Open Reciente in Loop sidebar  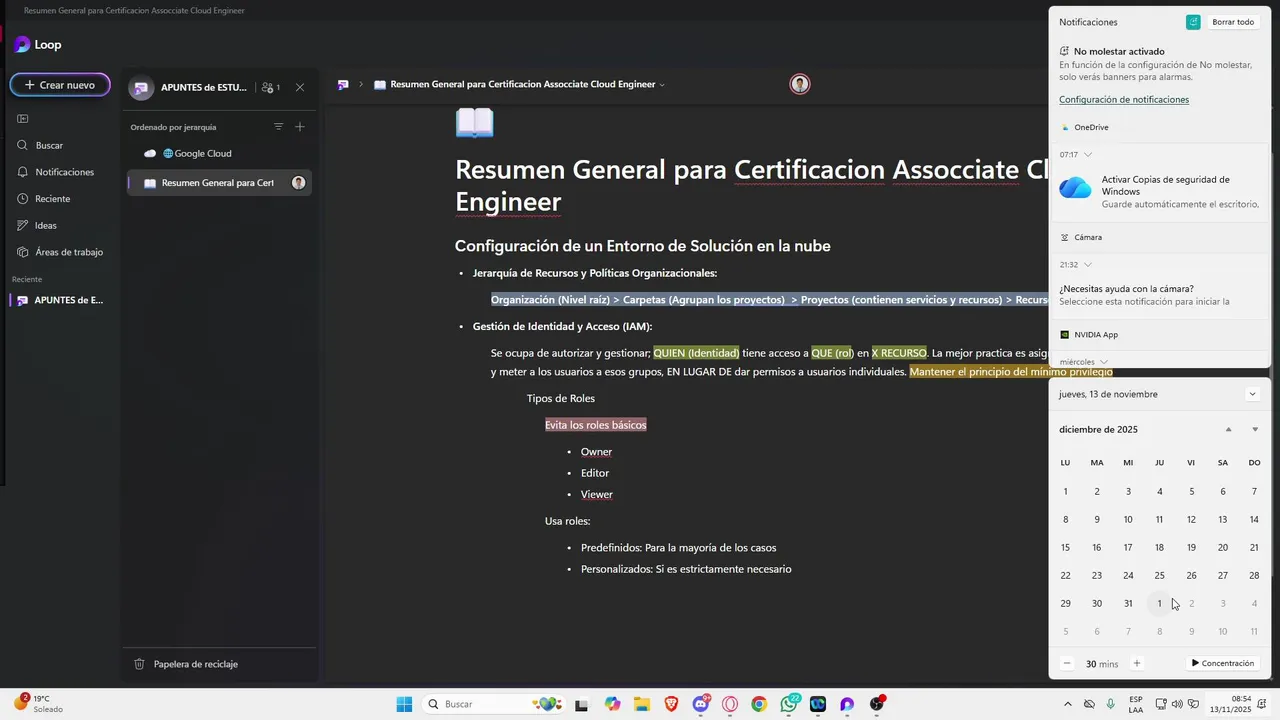52,198
